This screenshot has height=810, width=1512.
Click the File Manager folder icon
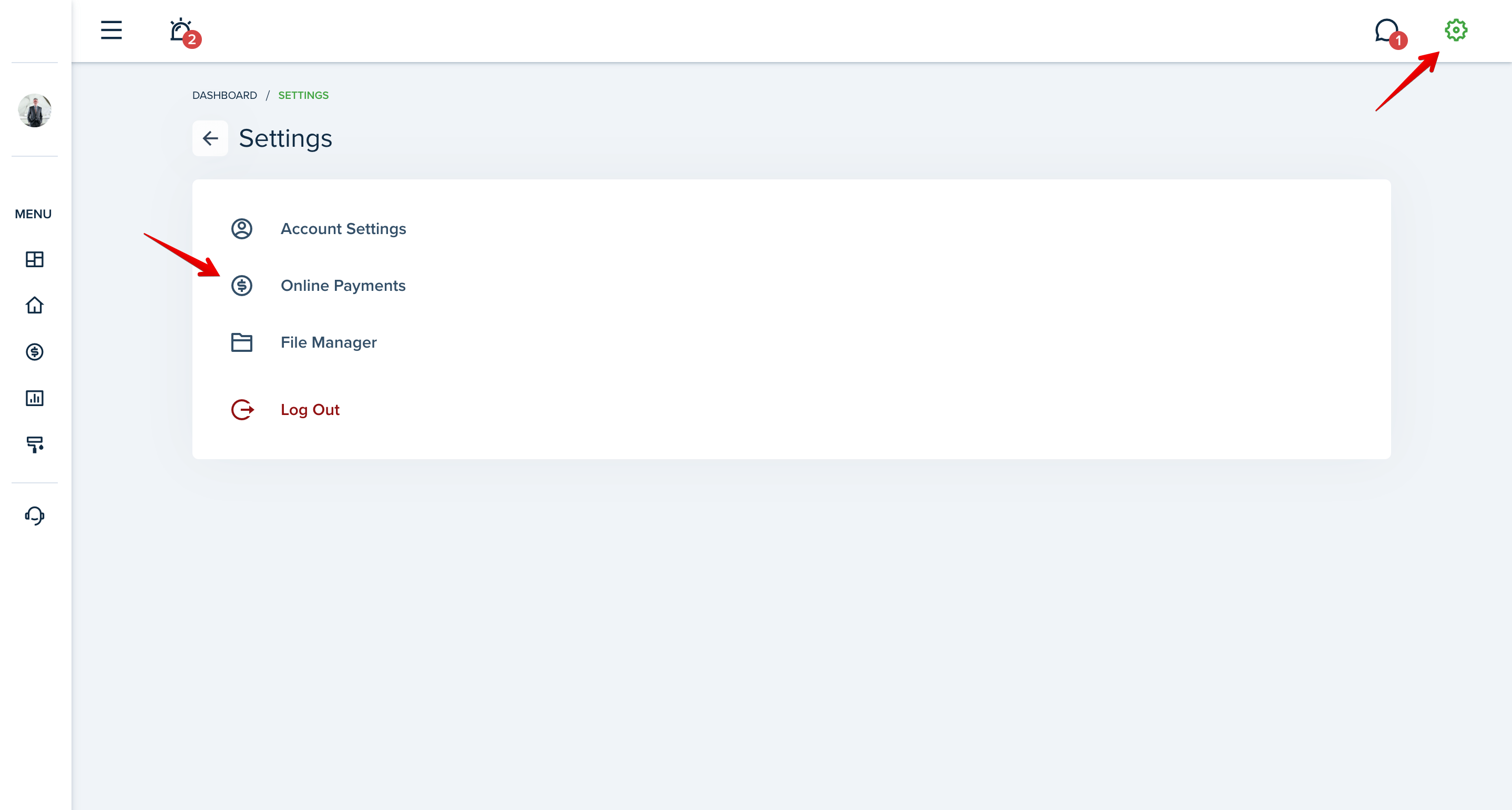[241, 342]
